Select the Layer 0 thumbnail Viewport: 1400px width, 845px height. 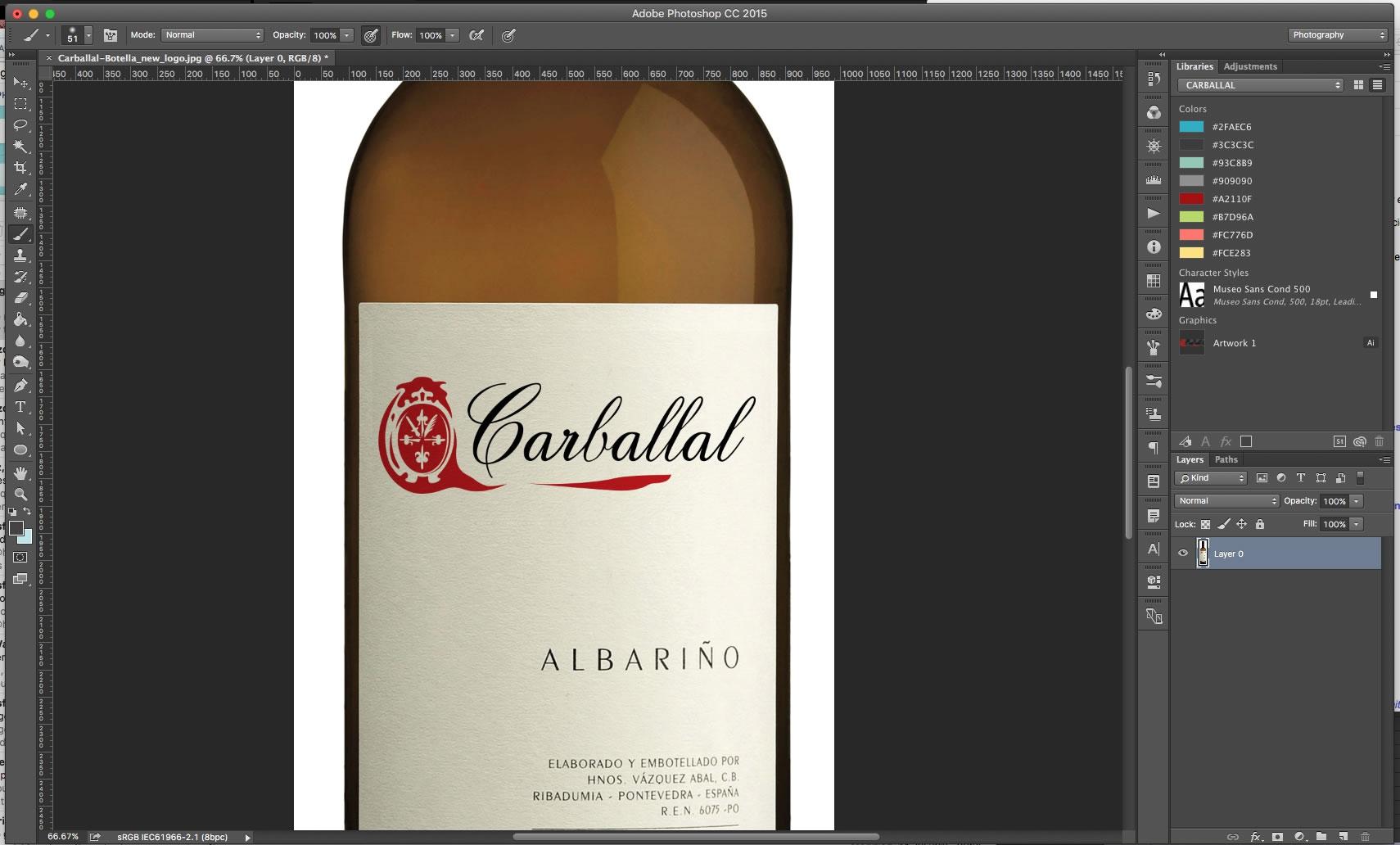point(1203,554)
